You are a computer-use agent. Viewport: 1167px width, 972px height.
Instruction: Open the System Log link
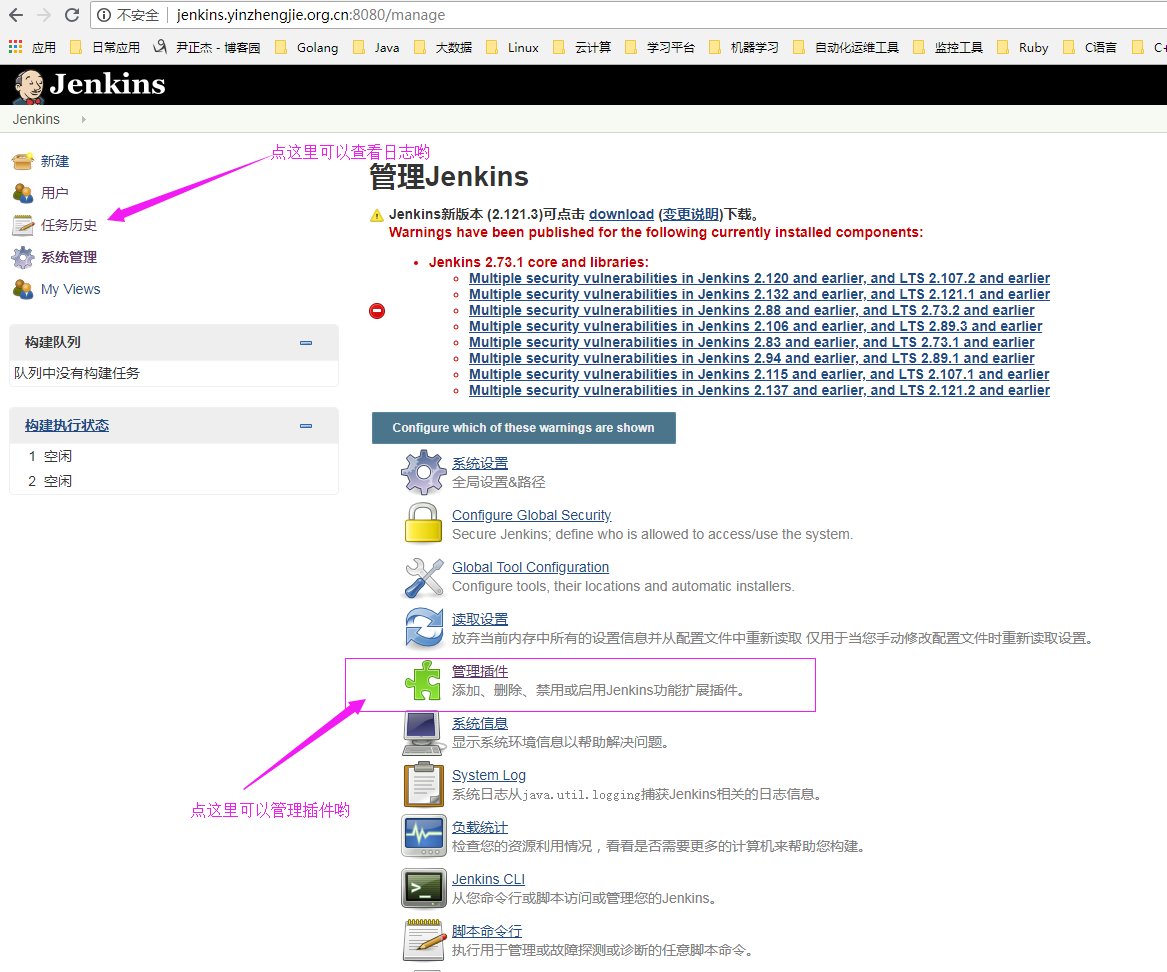[x=489, y=776]
